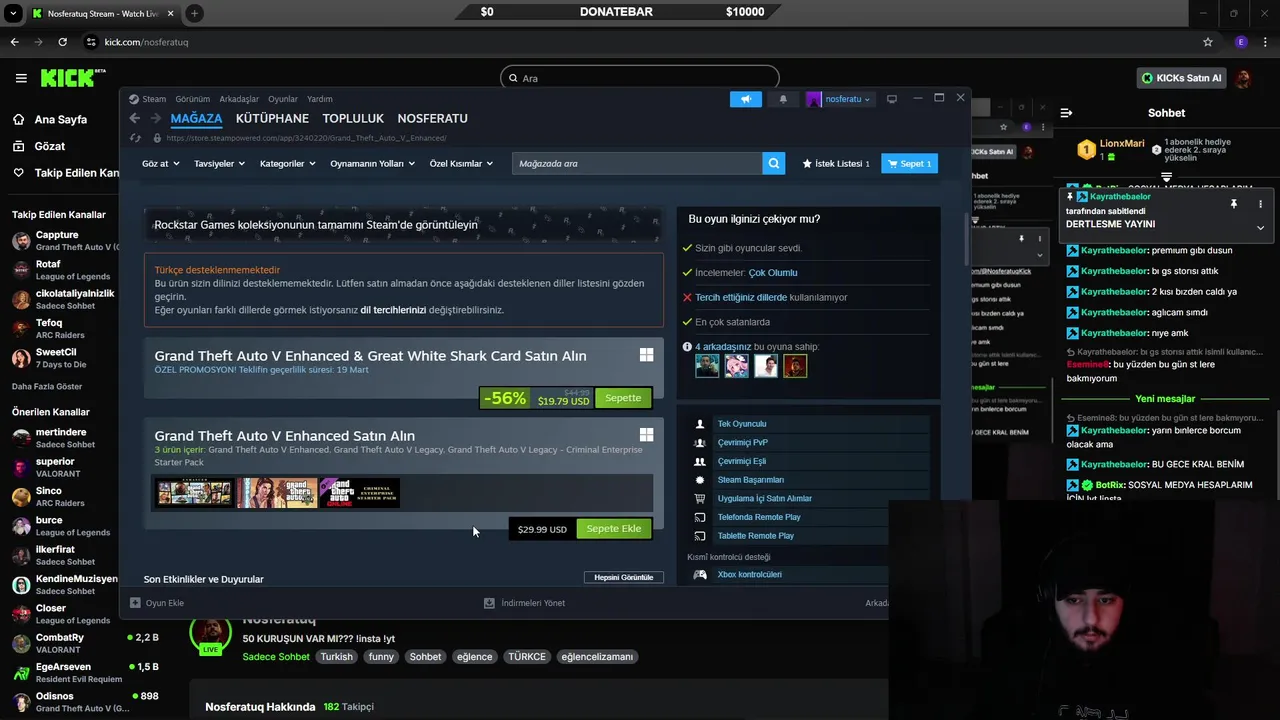Click the Steam announcements megaphone icon
This screenshot has width=1280, height=720.
(746, 99)
